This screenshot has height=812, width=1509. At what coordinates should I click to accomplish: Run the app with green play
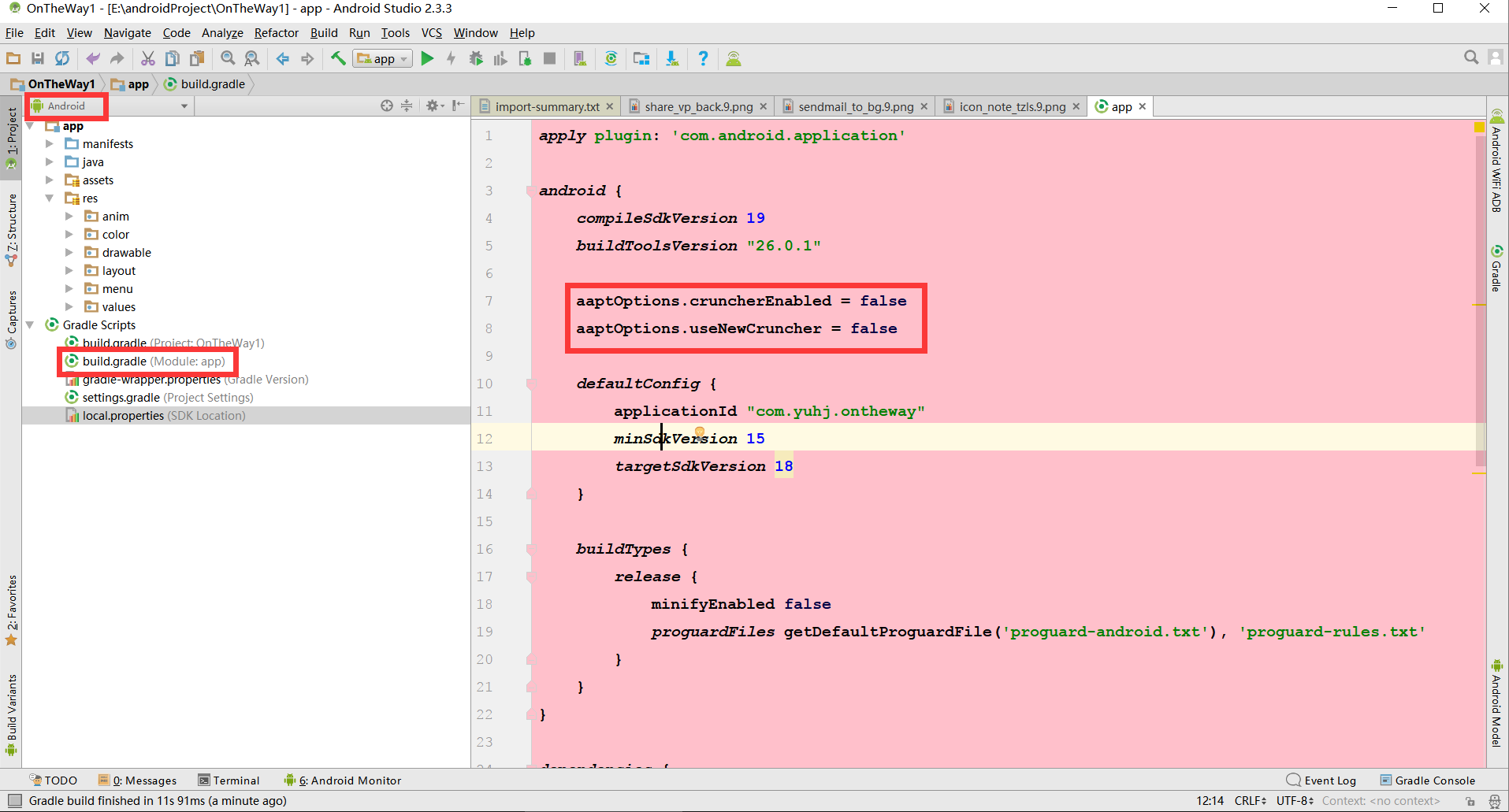[427, 58]
